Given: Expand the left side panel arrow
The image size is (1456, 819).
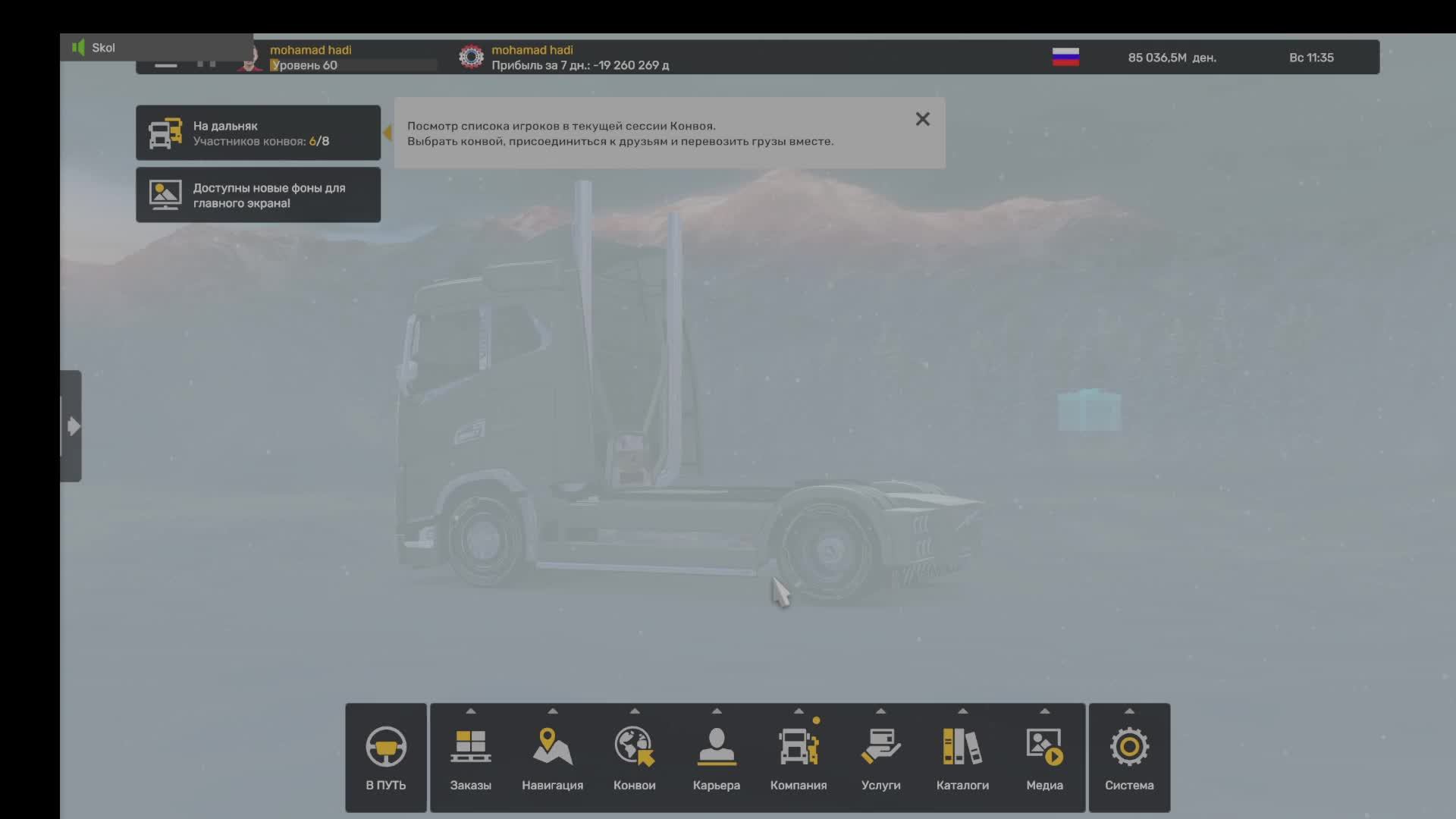Looking at the screenshot, I should coord(71,426).
